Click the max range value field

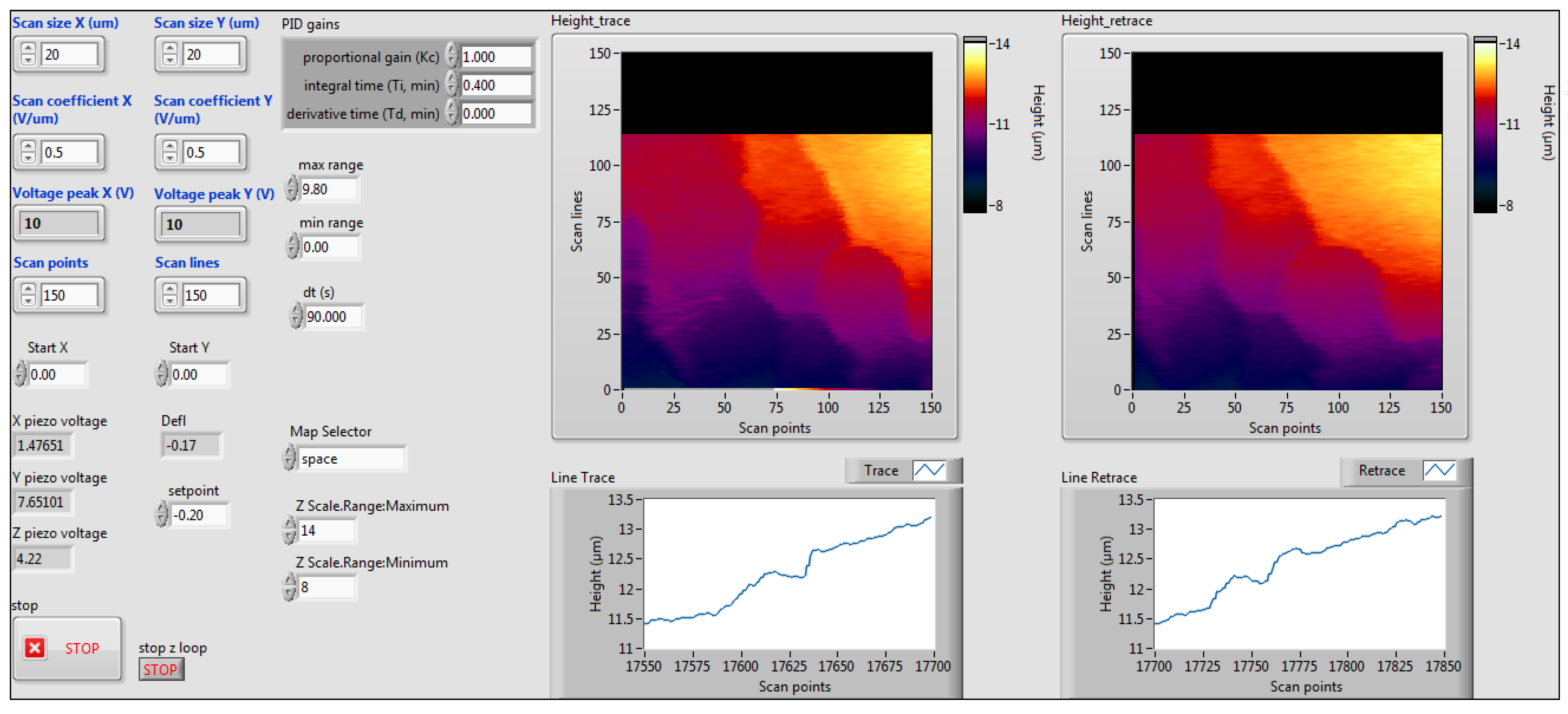(328, 189)
